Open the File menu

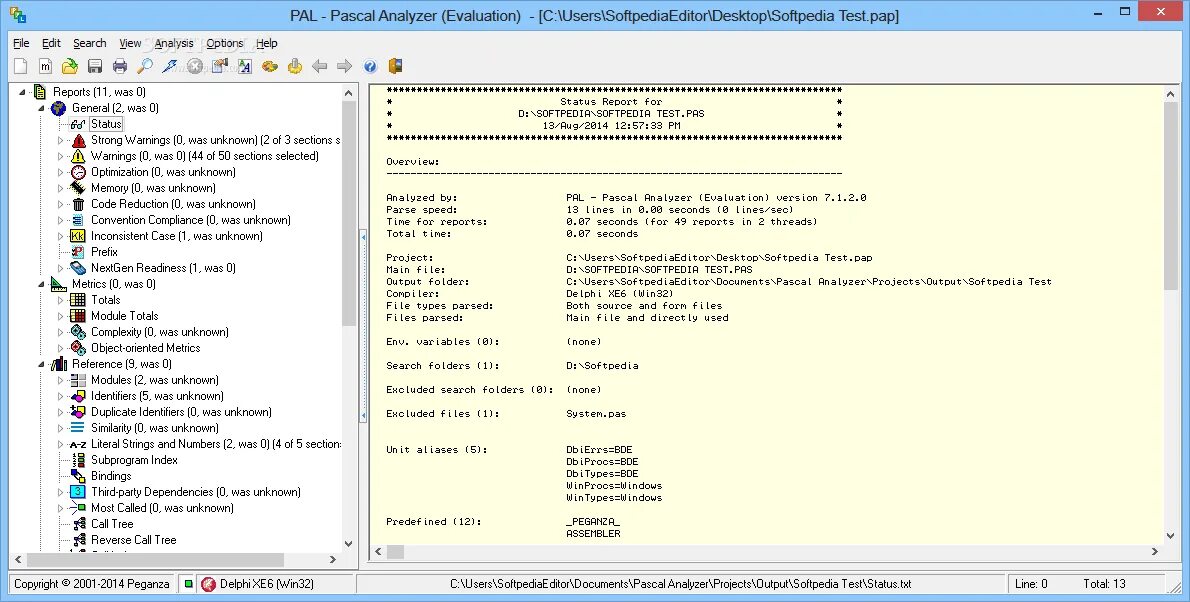coord(21,43)
